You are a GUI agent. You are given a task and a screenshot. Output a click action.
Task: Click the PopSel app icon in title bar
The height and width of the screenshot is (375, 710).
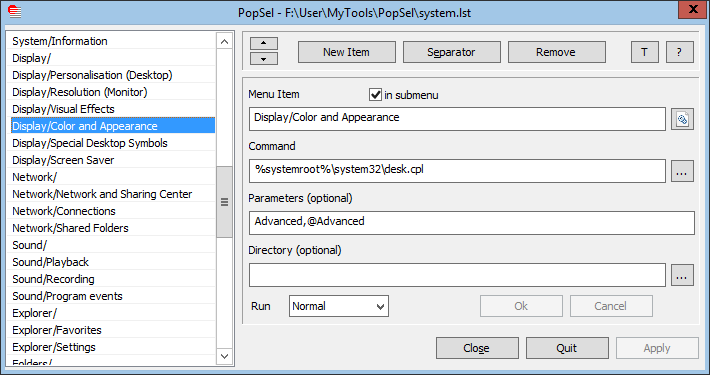pyautogui.click(x=15, y=11)
